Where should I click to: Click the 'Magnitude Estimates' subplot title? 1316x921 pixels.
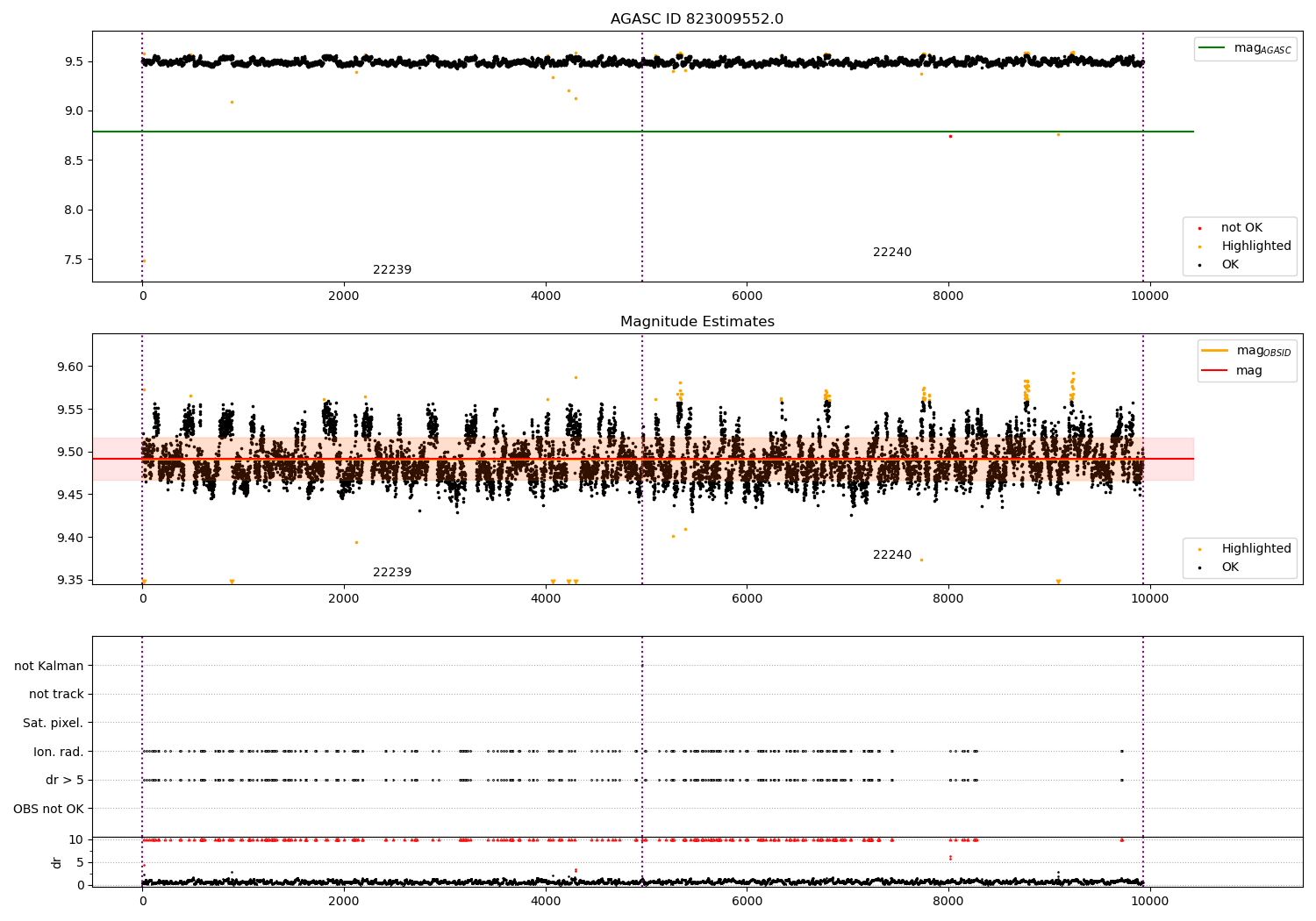coord(697,322)
